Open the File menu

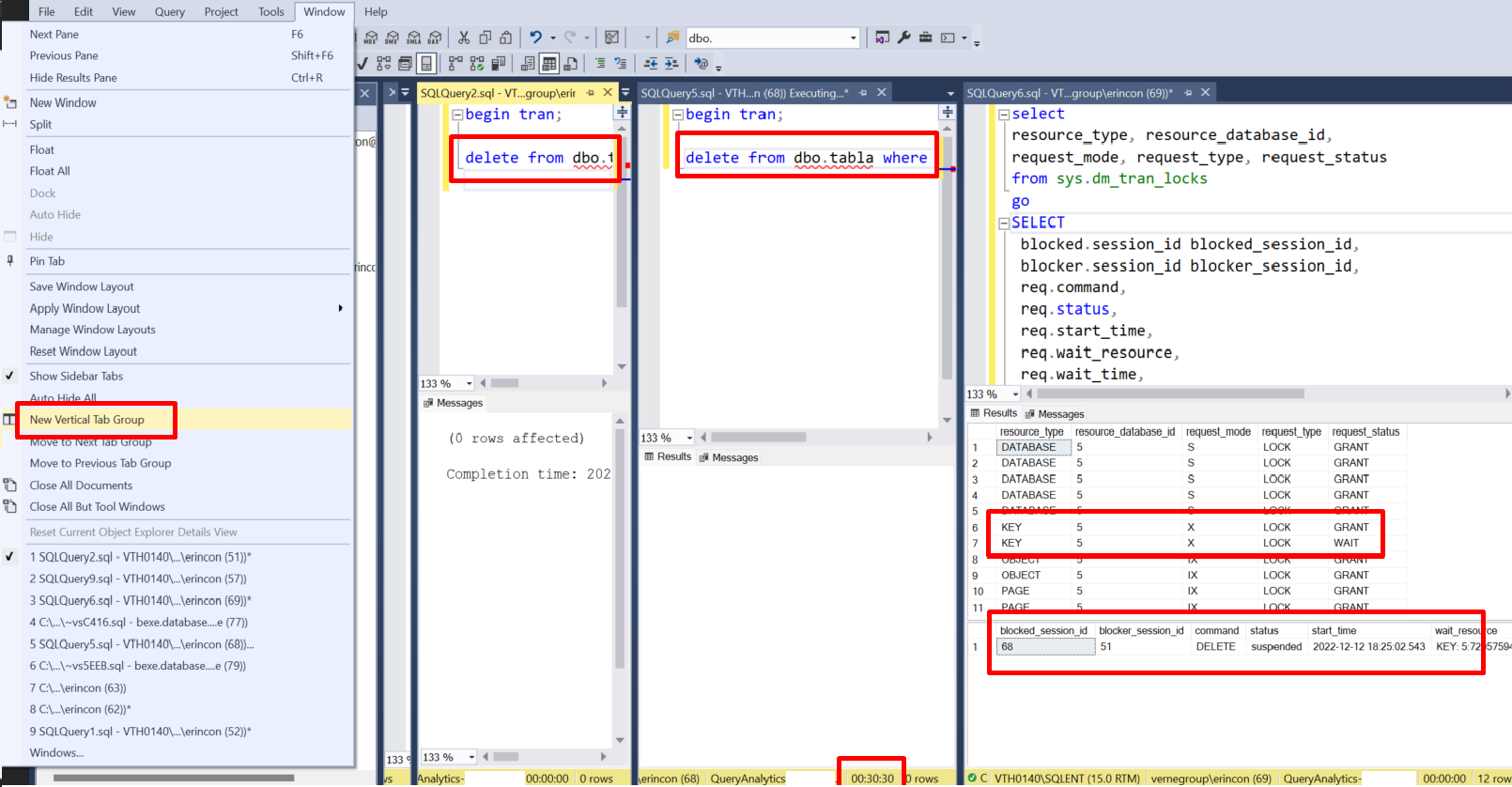point(47,11)
